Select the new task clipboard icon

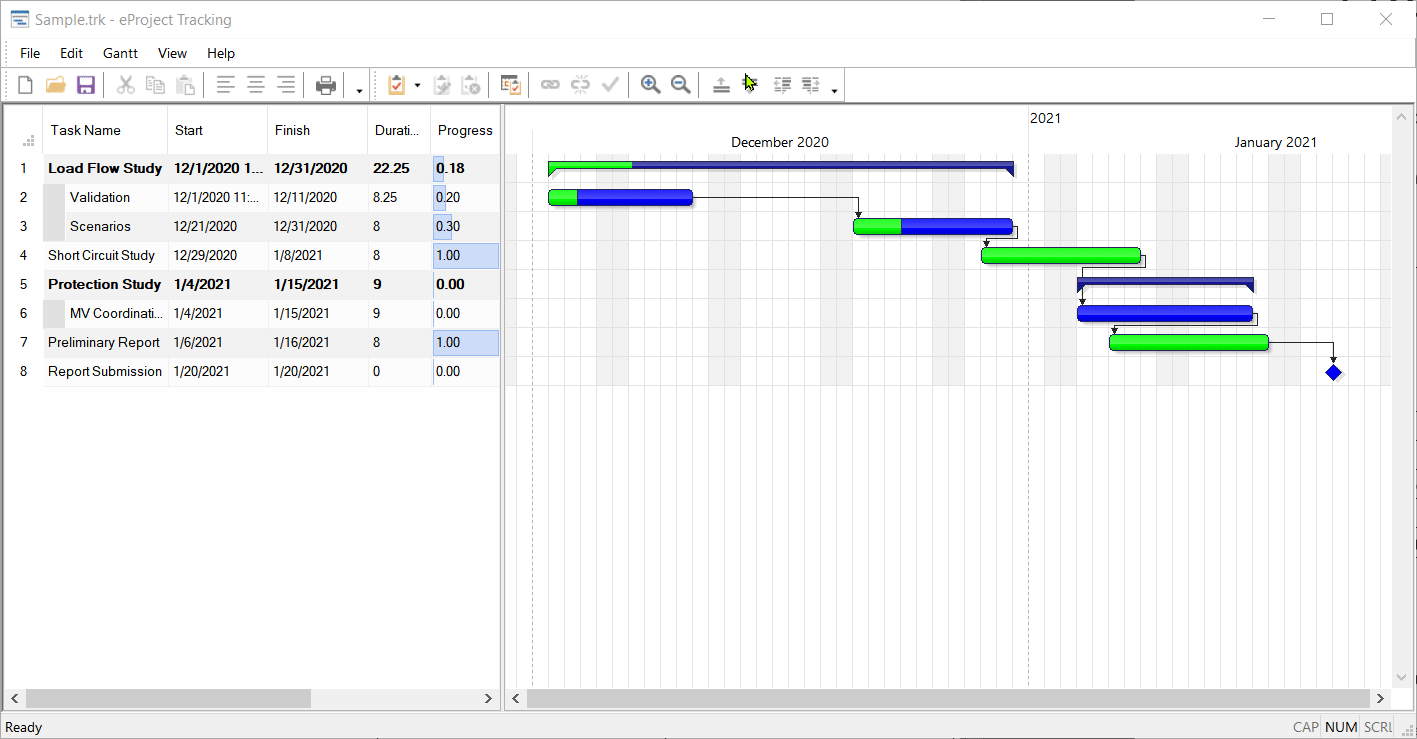pos(395,84)
